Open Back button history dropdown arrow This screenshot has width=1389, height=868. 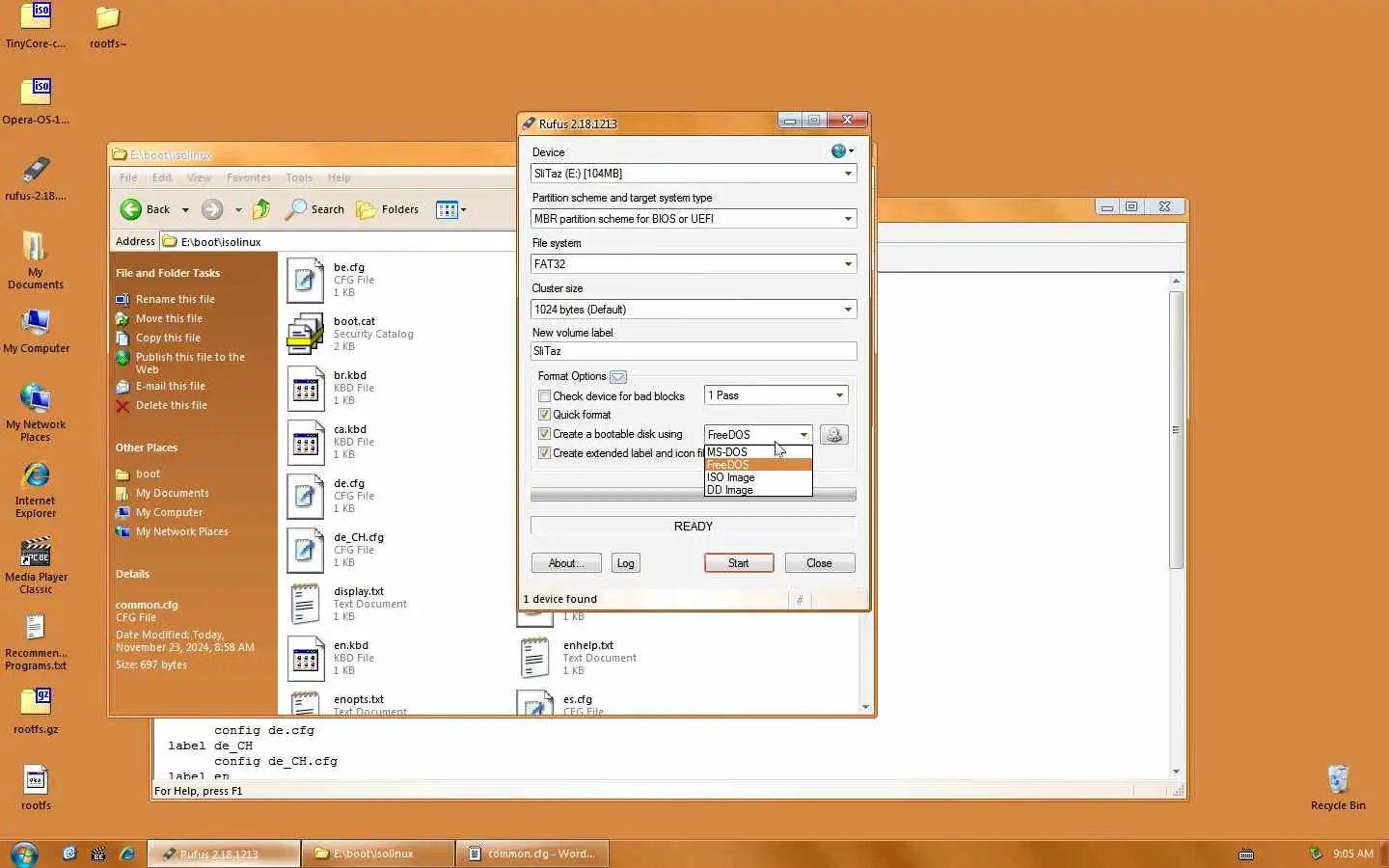tap(185, 209)
